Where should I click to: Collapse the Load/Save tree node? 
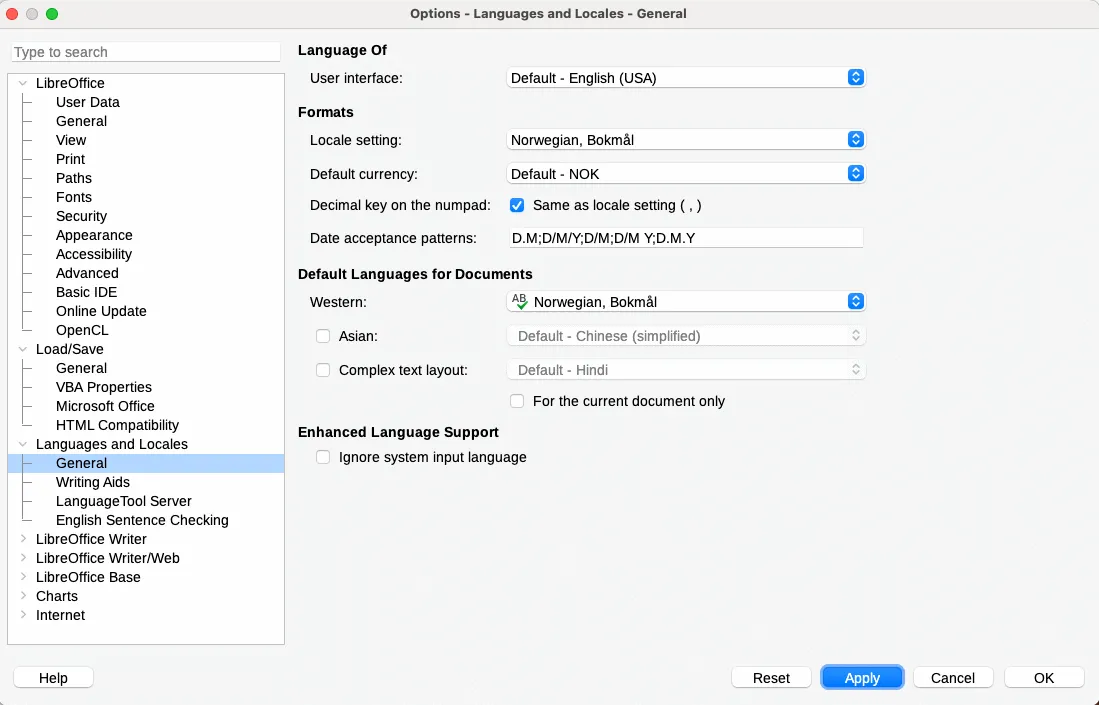point(22,349)
